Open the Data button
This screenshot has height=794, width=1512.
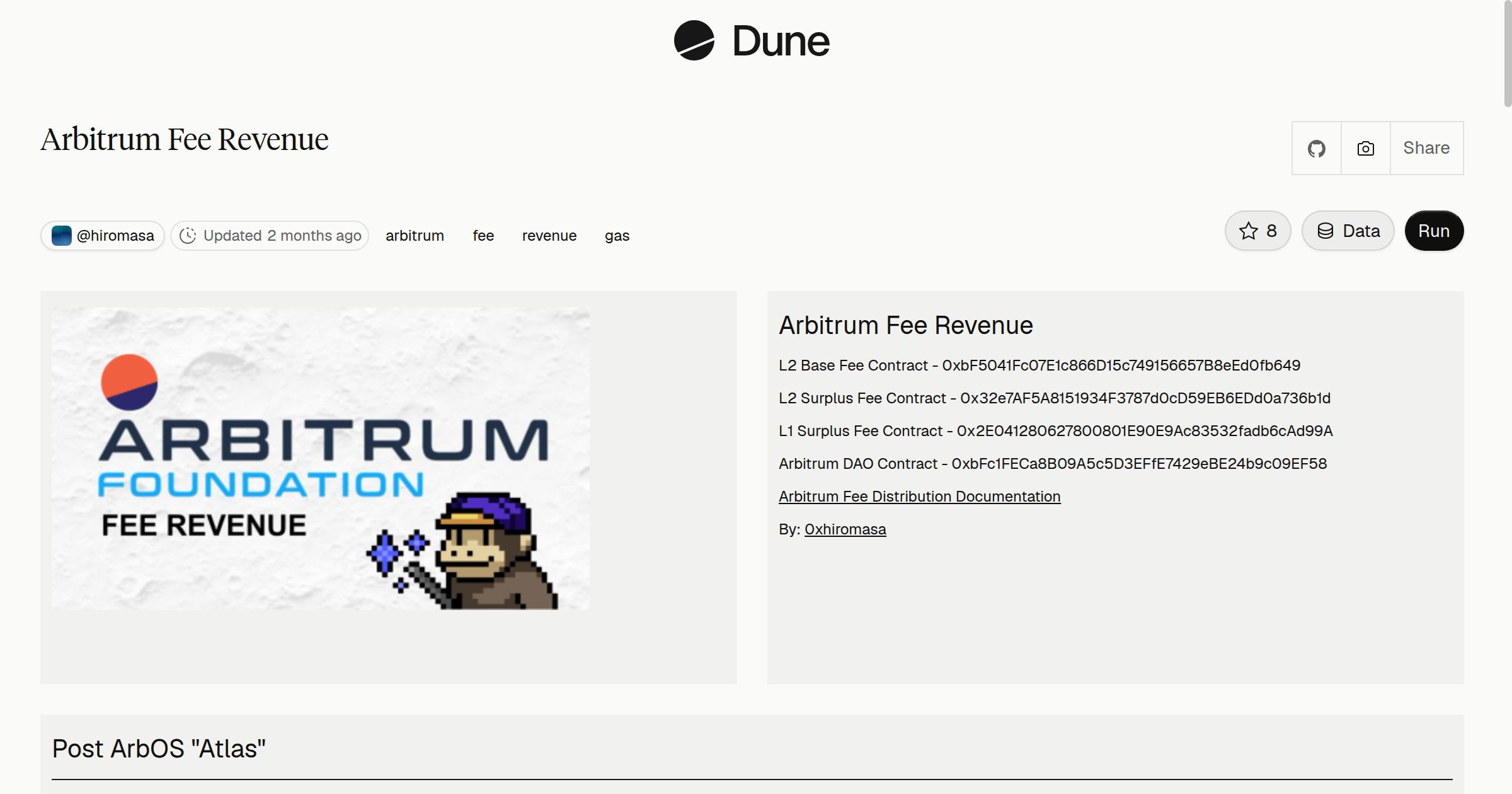[1348, 231]
